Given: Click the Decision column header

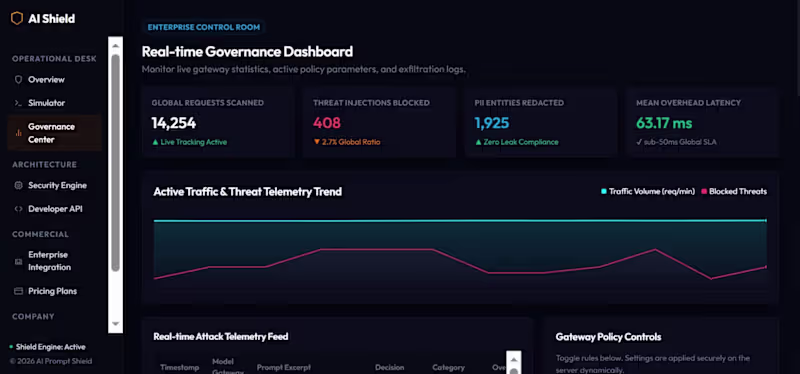Looking at the screenshot, I should [389, 367].
